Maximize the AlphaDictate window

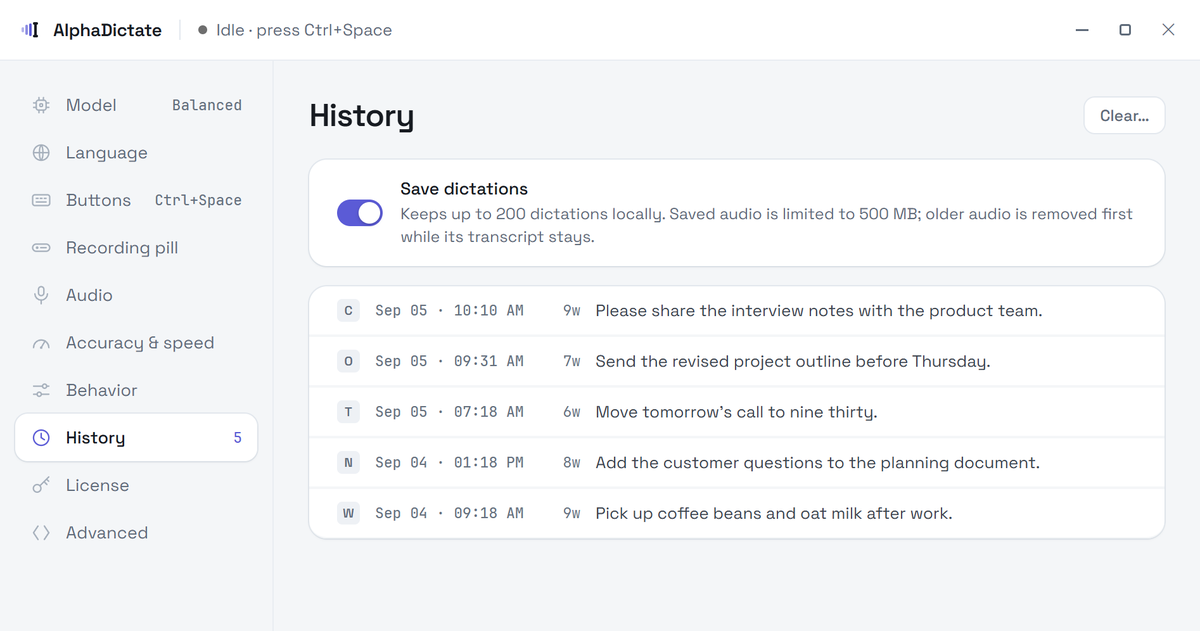(x=1125, y=30)
